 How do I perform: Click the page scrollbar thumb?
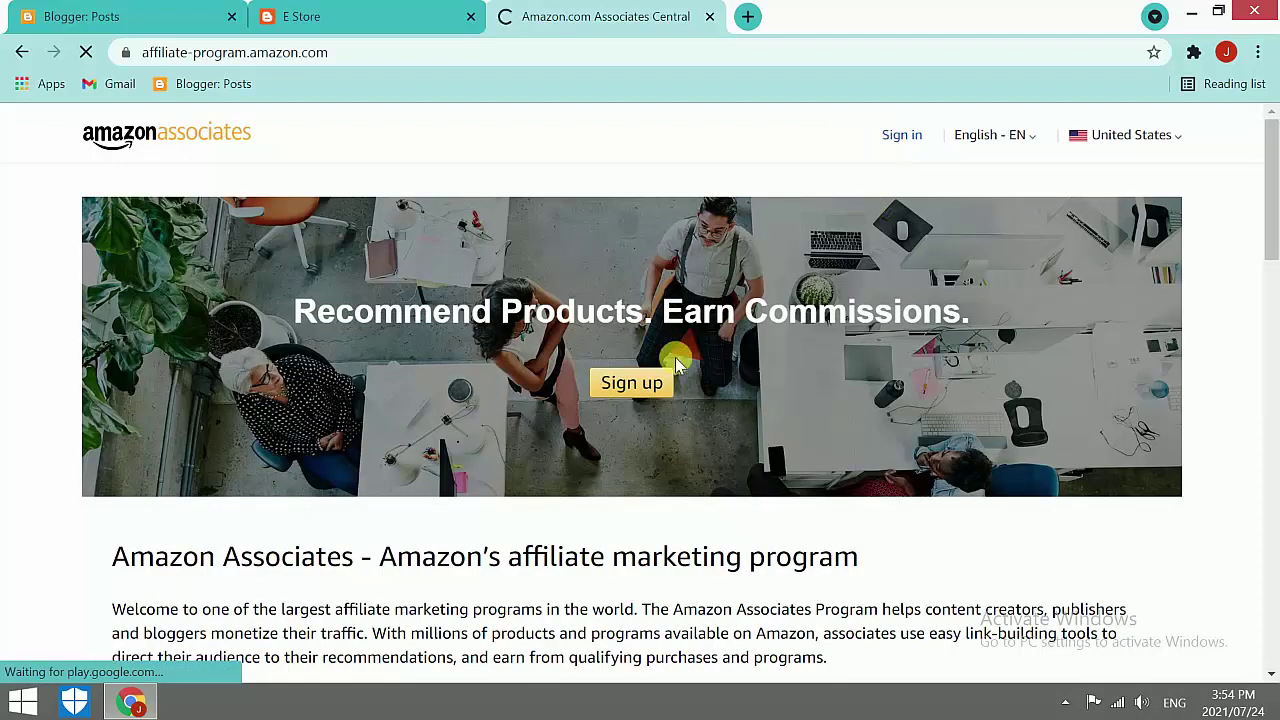point(1272,190)
